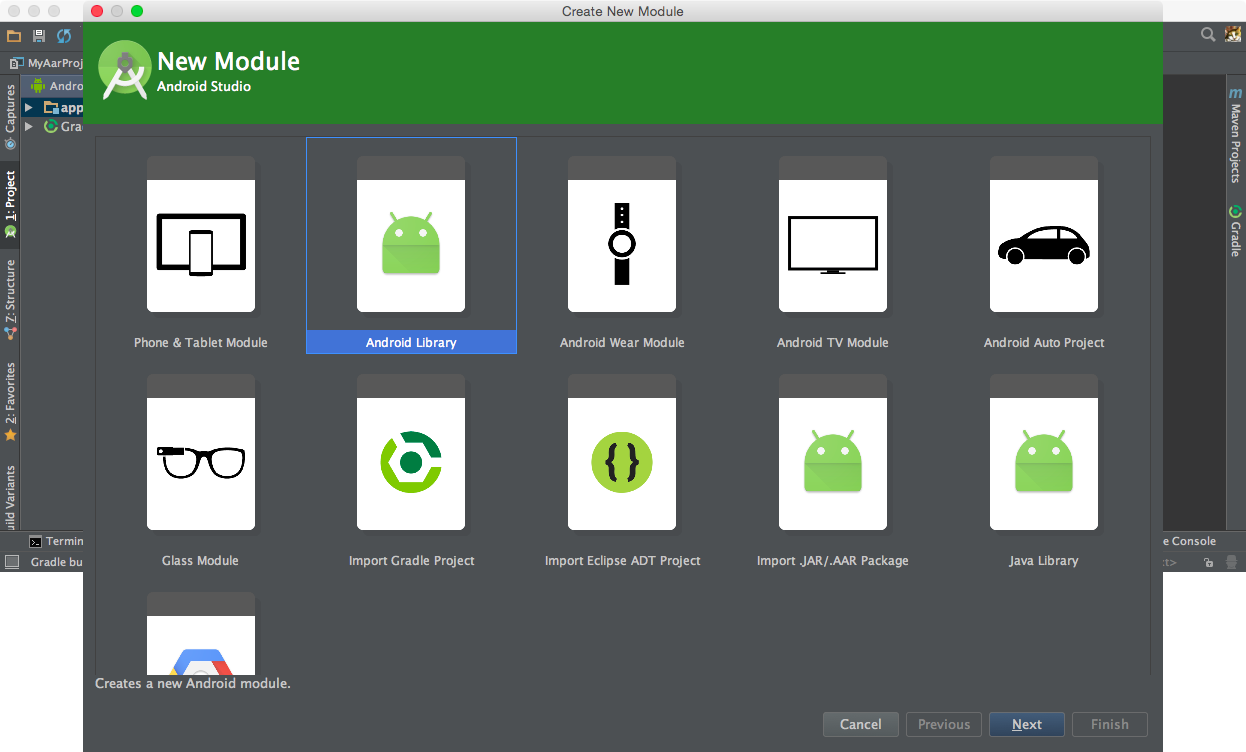Sync project using the blue refresh toolbar icon
The height and width of the screenshot is (752, 1246).
point(63,35)
